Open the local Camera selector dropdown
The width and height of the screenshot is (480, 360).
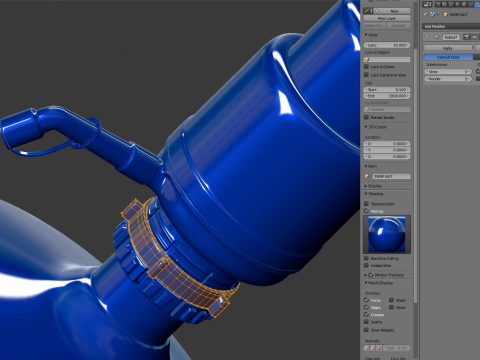[387, 109]
